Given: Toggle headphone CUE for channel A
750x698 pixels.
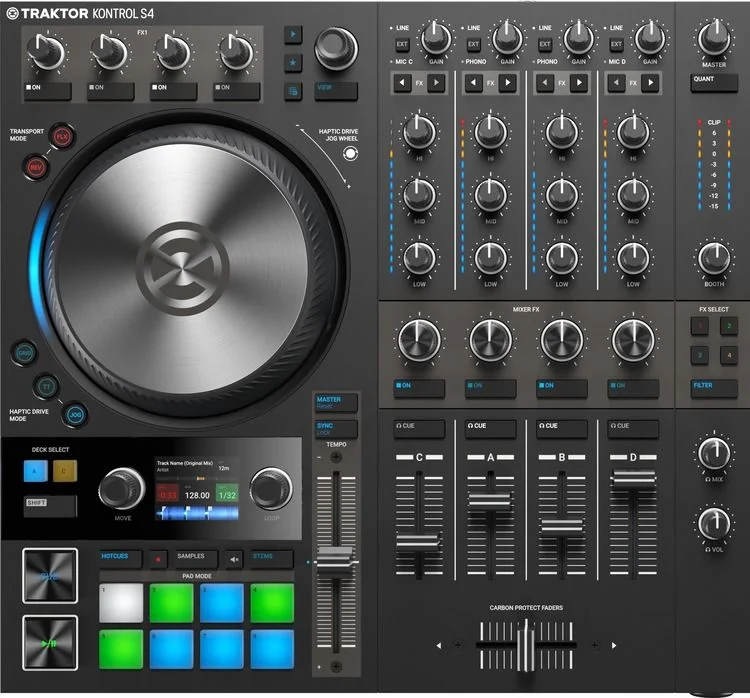Looking at the screenshot, I should click(490, 429).
